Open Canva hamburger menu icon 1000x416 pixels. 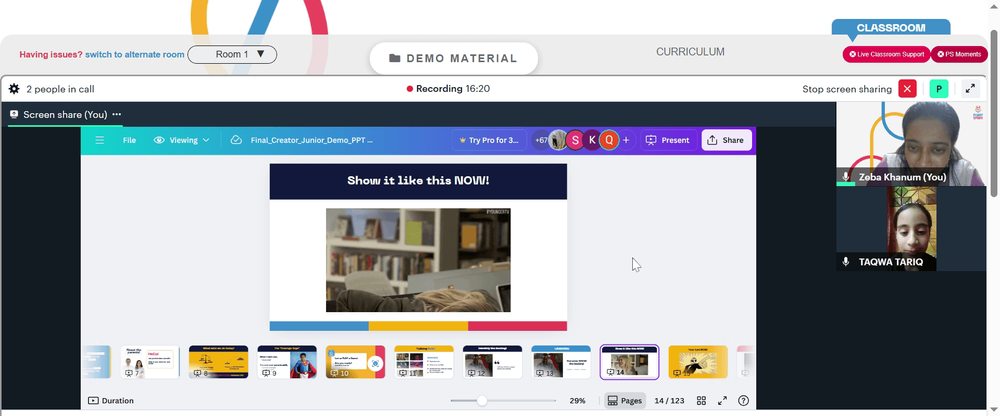(99, 140)
